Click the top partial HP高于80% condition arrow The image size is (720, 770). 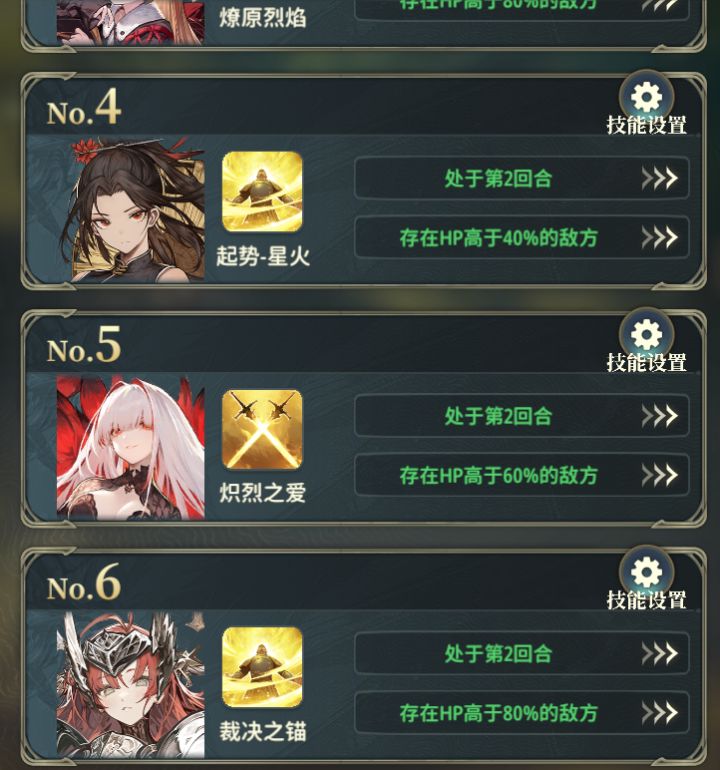(x=659, y=5)
